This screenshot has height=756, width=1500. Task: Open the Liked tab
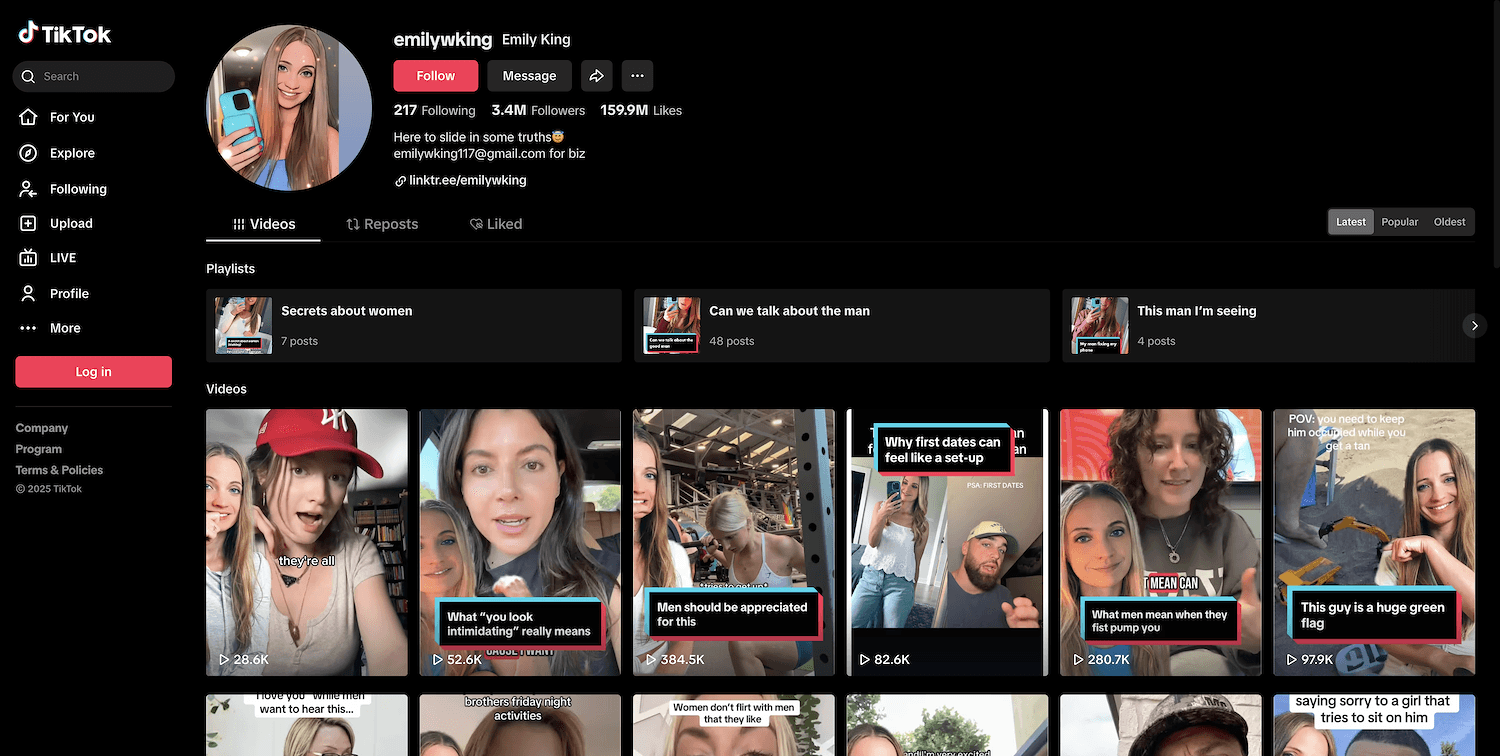coord(496,224)
